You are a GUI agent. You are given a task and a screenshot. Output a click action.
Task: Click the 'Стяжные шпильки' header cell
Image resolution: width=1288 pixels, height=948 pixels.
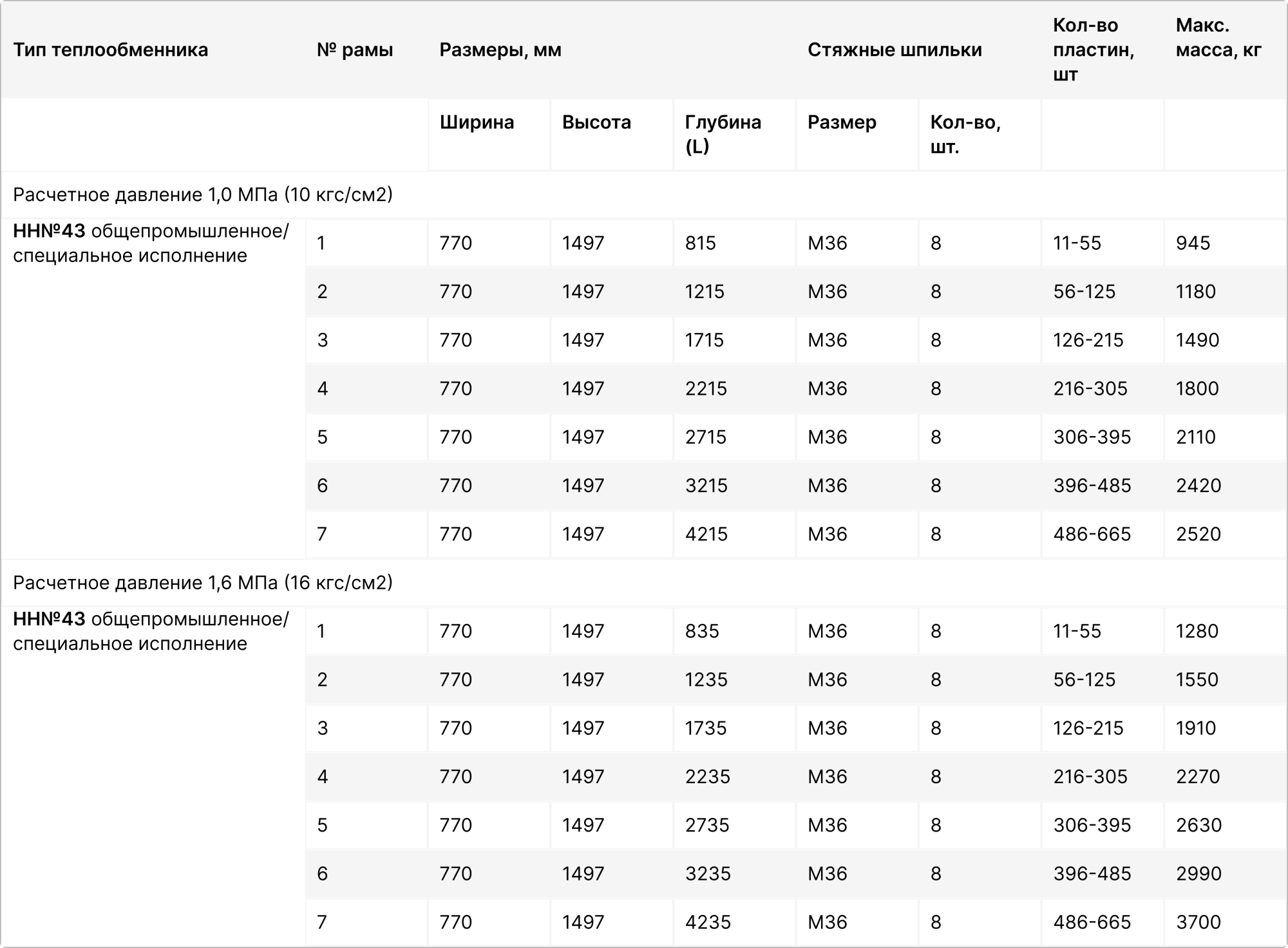[x=895, y=50]
